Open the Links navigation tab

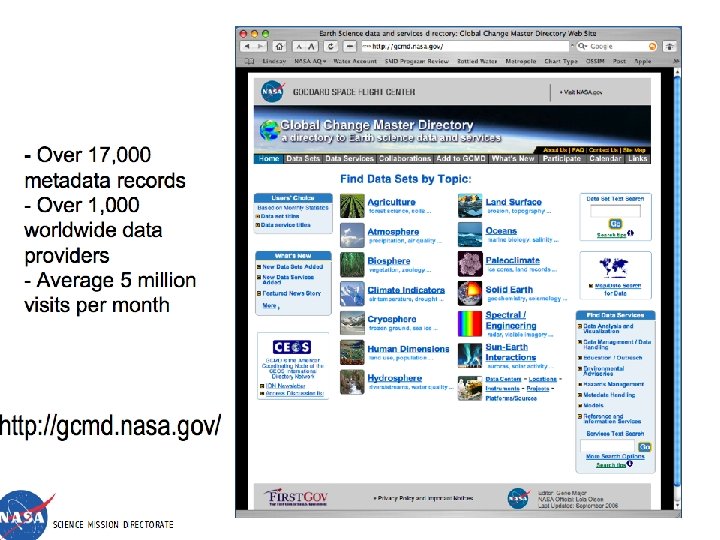(x=637, y=158)
